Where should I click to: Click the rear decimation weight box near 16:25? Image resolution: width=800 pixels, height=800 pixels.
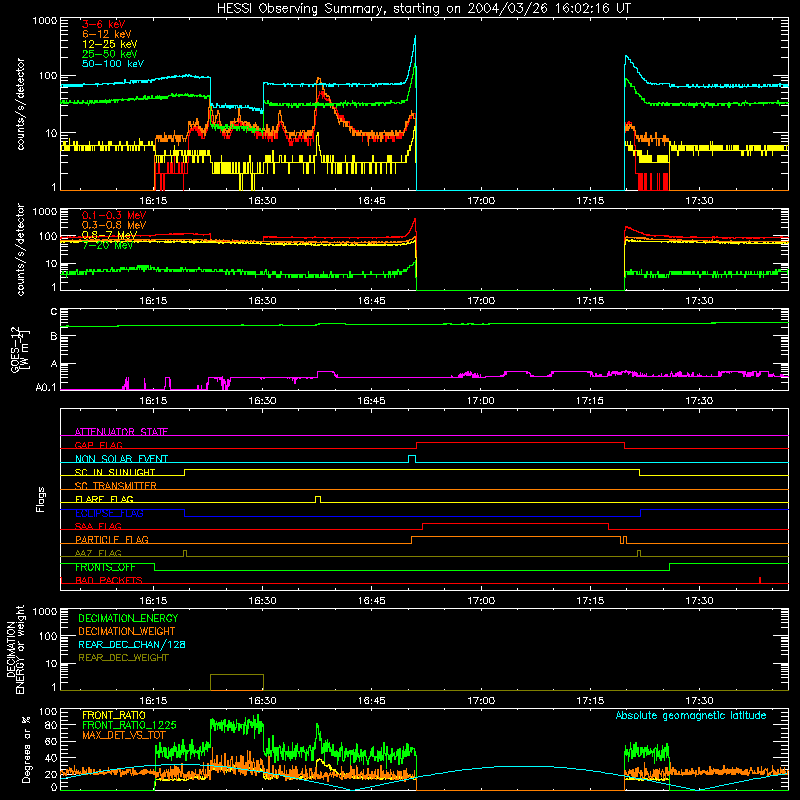237,682
